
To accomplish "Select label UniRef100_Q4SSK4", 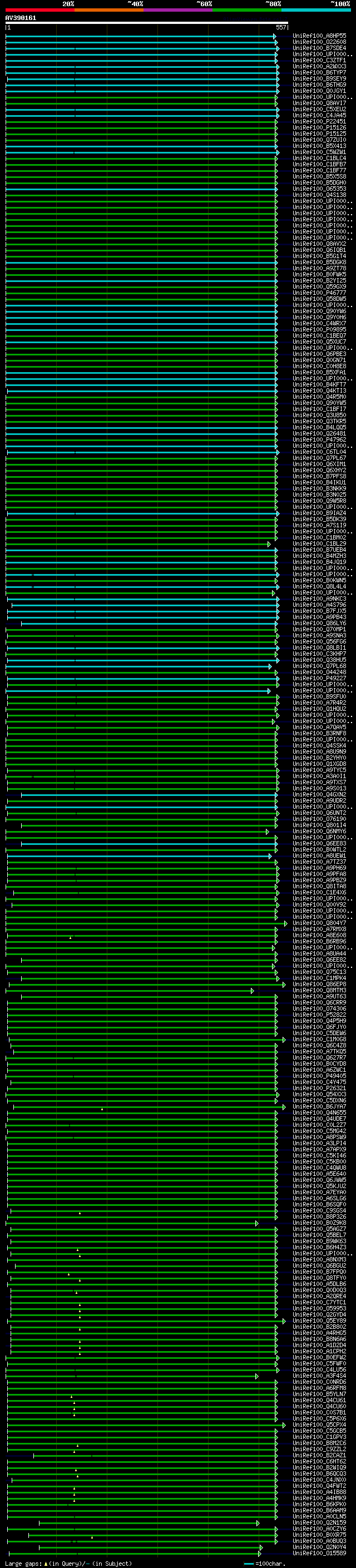I will 319,746.
